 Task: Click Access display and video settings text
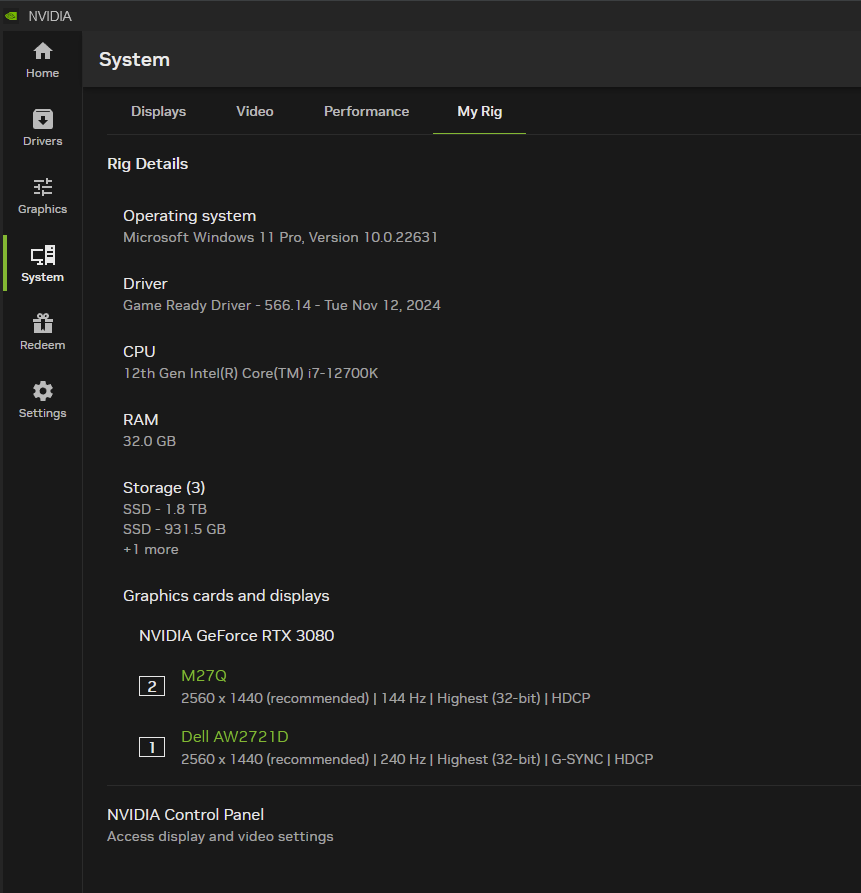(x=220, y=837)
